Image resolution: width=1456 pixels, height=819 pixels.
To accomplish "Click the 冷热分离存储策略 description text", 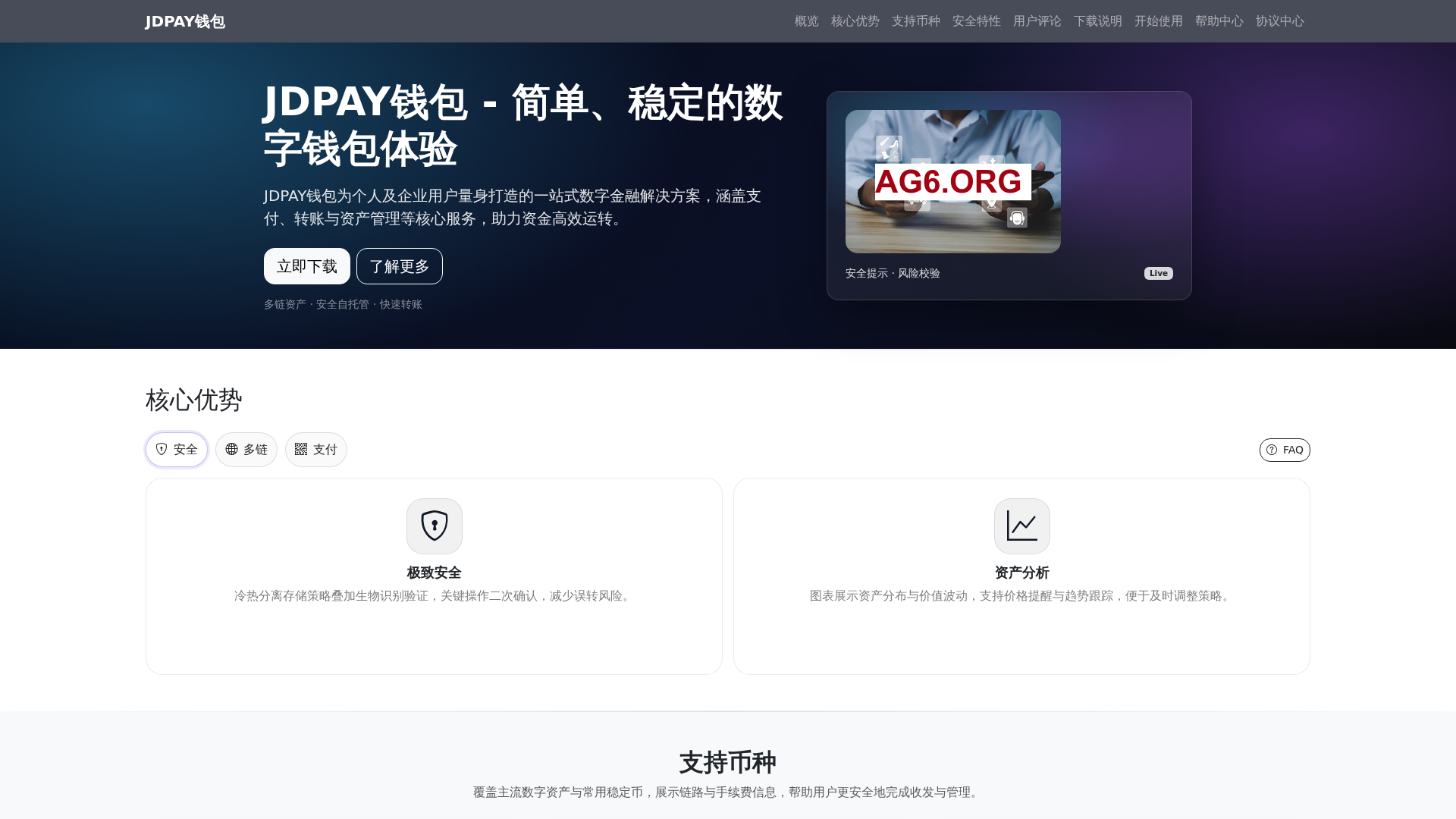I will 435,596.
